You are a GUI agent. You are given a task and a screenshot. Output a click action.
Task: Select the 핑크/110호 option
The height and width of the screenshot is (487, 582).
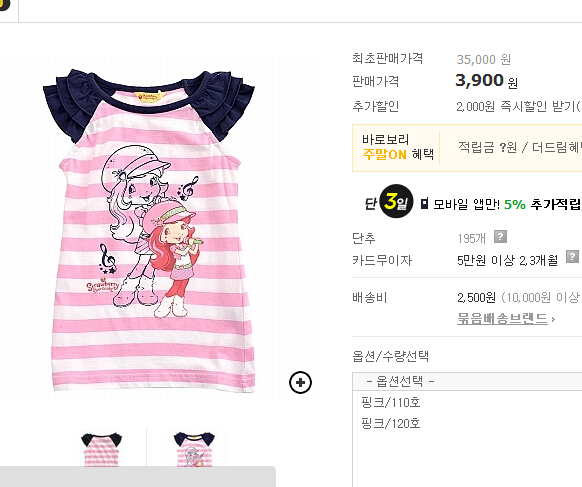(390, 402)
